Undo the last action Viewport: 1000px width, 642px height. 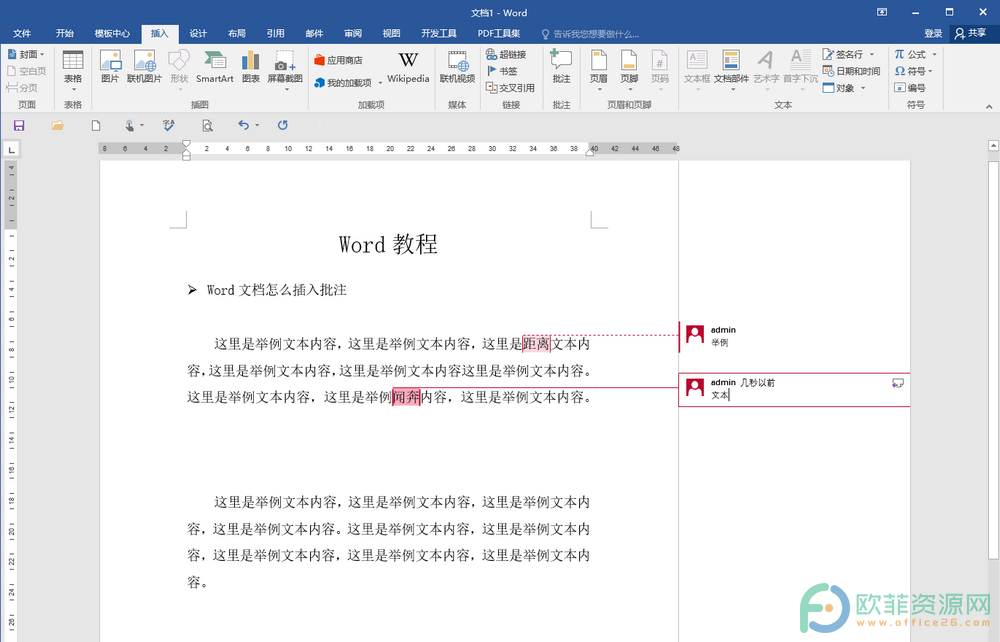click(243, 126)
